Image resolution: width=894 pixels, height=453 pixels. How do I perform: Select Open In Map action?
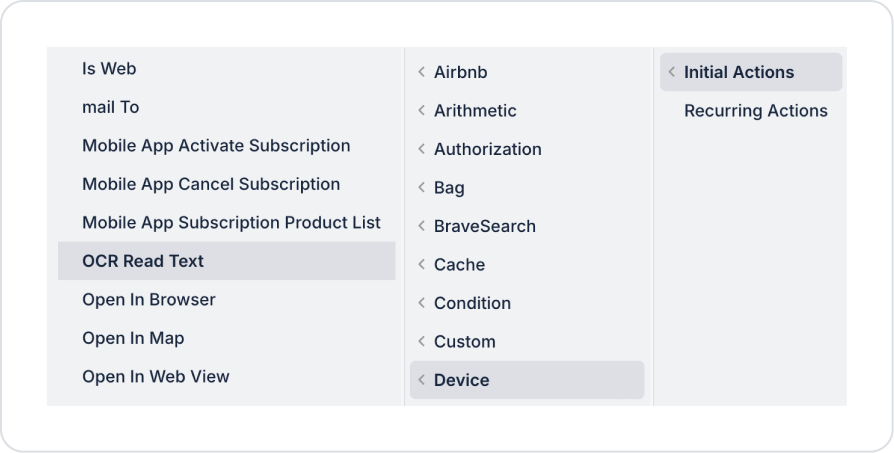pyautogui.click(x=133, y=338)
